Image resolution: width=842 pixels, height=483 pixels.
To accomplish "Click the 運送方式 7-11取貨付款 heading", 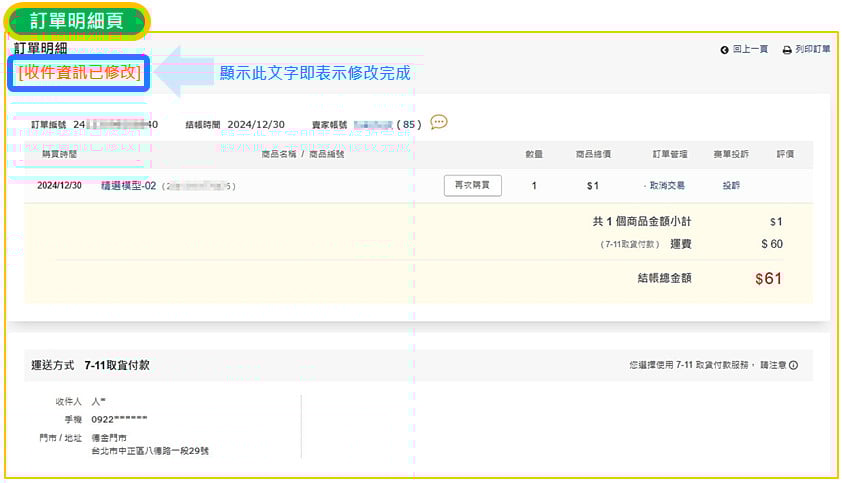I will (x=91, y=366).
